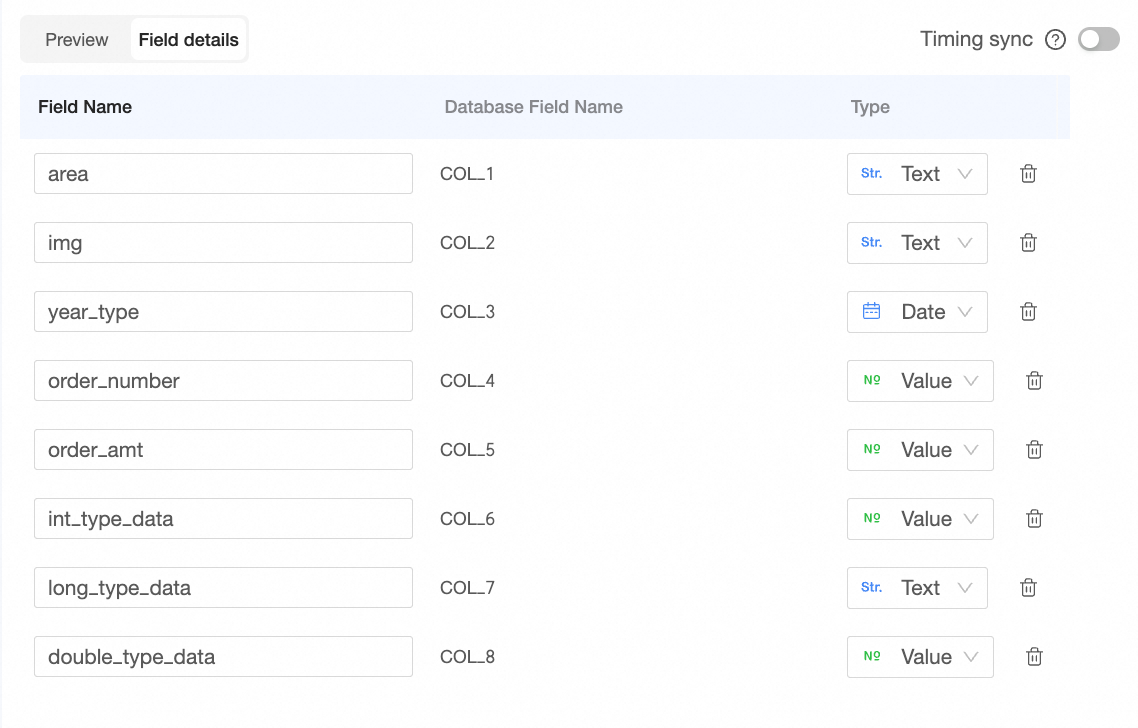The width and height of the screenshot is (1138, 728).
Task: Open the Timing sync help tooltip icon
Action: point(1055,39)
